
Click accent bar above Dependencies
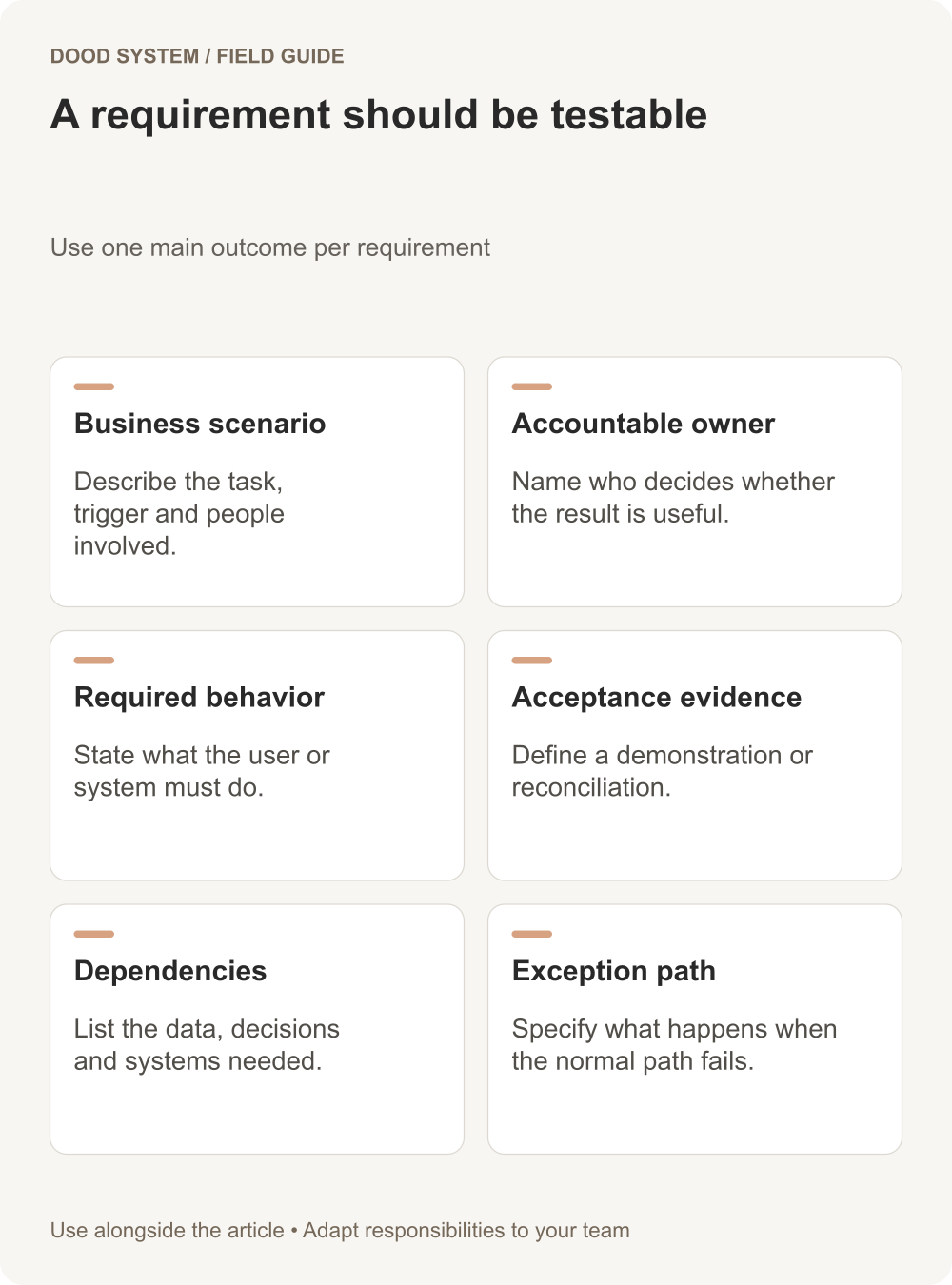94,934
